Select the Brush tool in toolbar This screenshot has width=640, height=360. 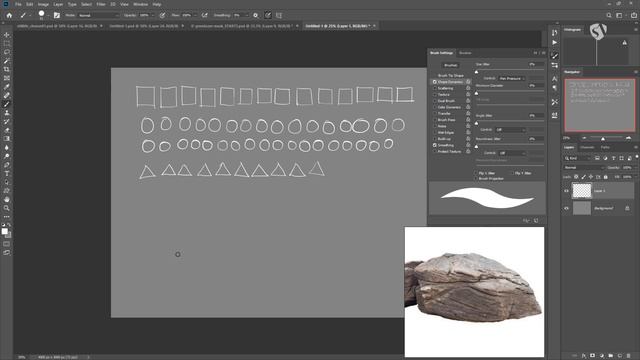click(x=7, y=104)
